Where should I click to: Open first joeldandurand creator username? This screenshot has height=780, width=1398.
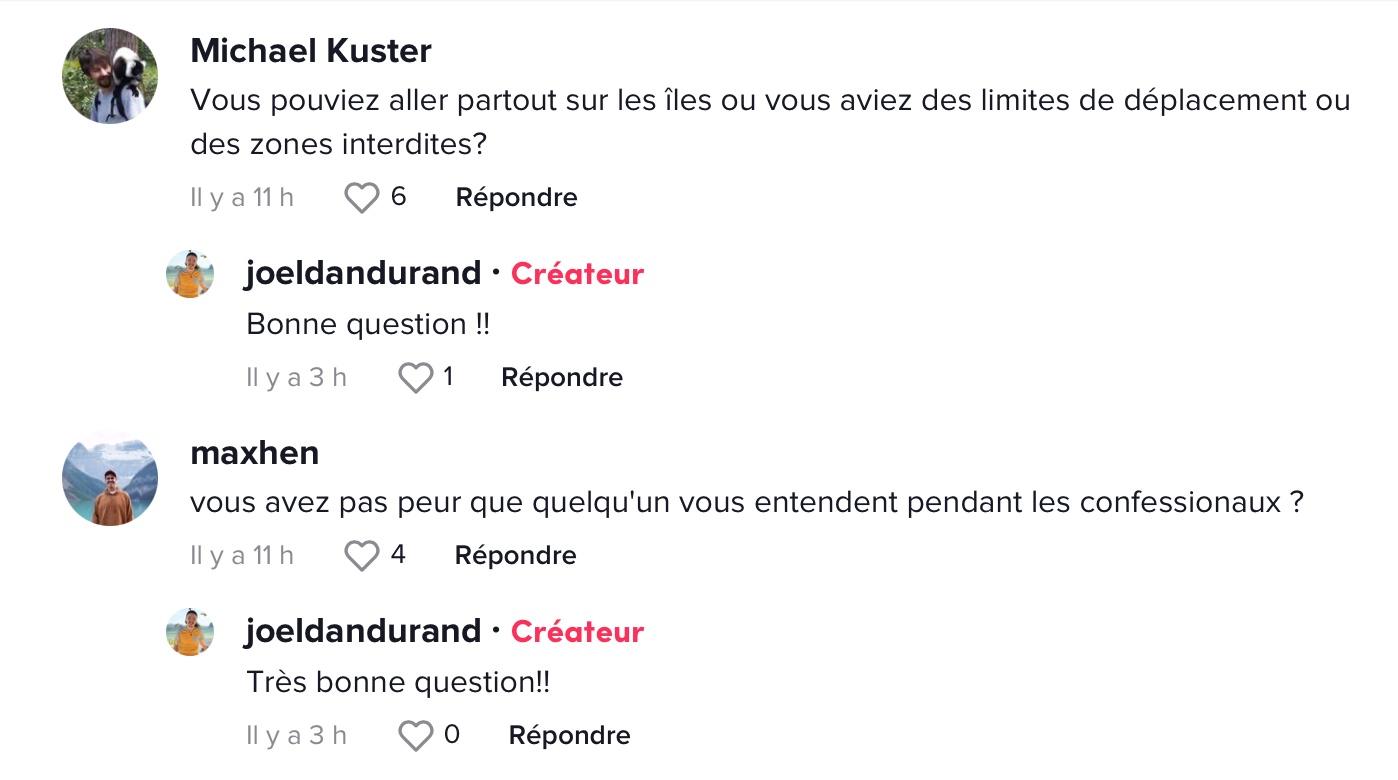pos(363,273)
